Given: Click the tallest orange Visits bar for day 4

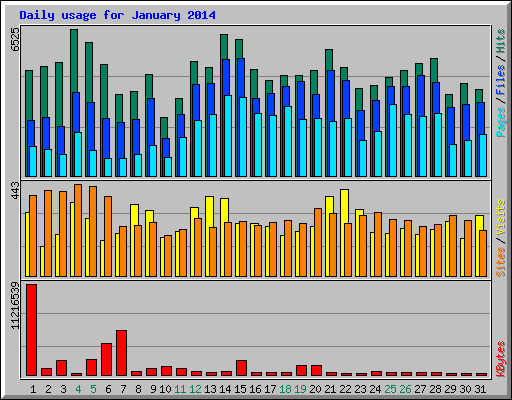Looking at the screenshot, I should pos(78,230).
